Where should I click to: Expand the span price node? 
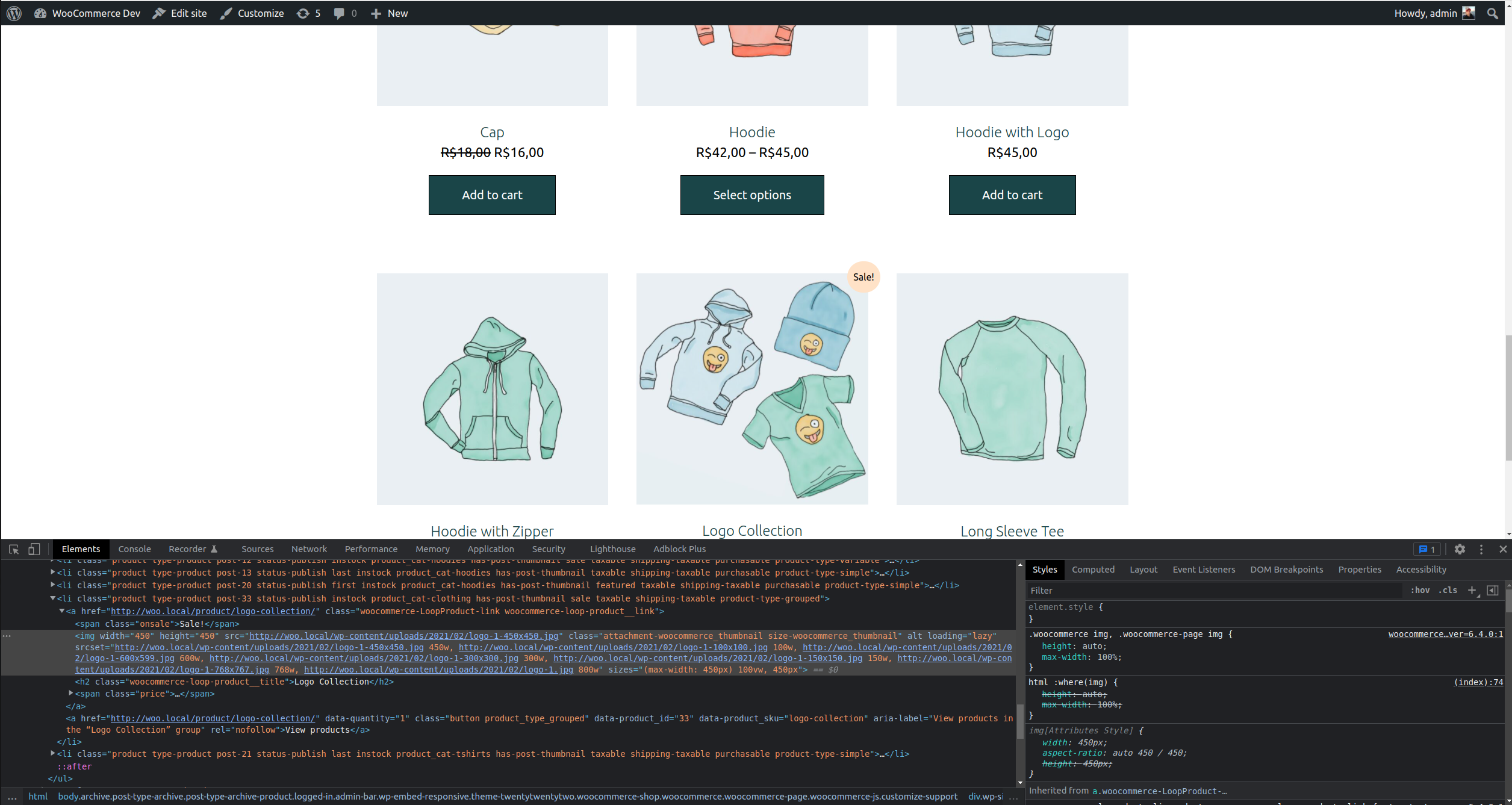click(71, 693)
